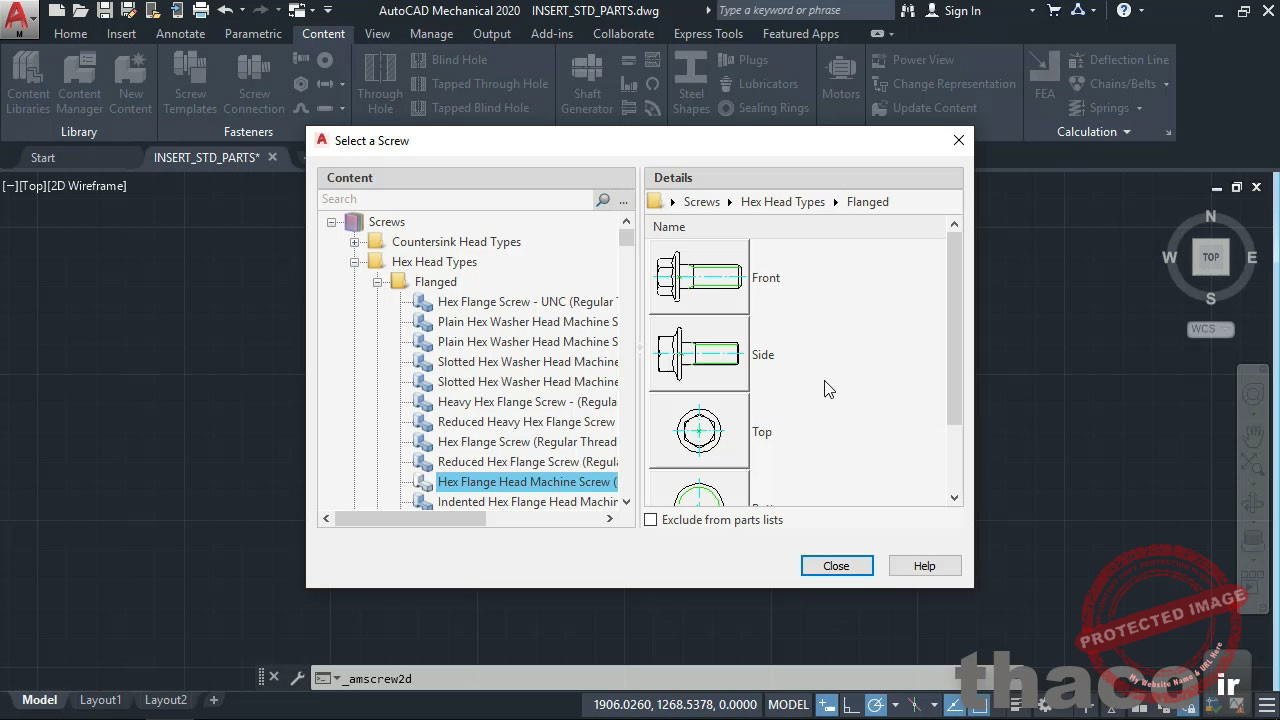Screen dimensions: 1280x720
Task: Open the WCS coordinate system dropdown
Action: pyautogui.click(x=1211, y=329)
